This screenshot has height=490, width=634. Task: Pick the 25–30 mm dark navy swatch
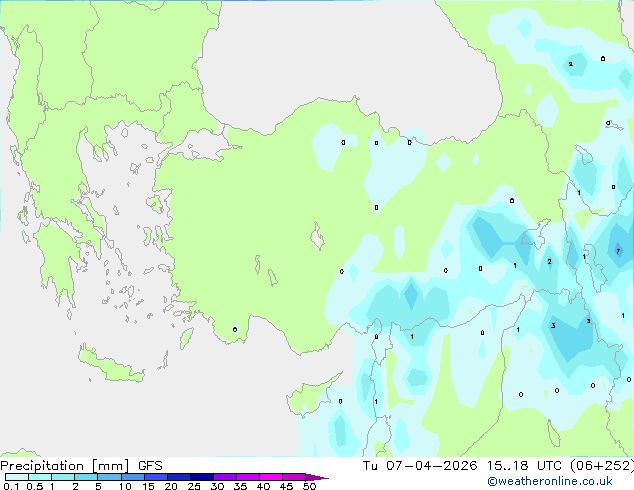point(201,477)
